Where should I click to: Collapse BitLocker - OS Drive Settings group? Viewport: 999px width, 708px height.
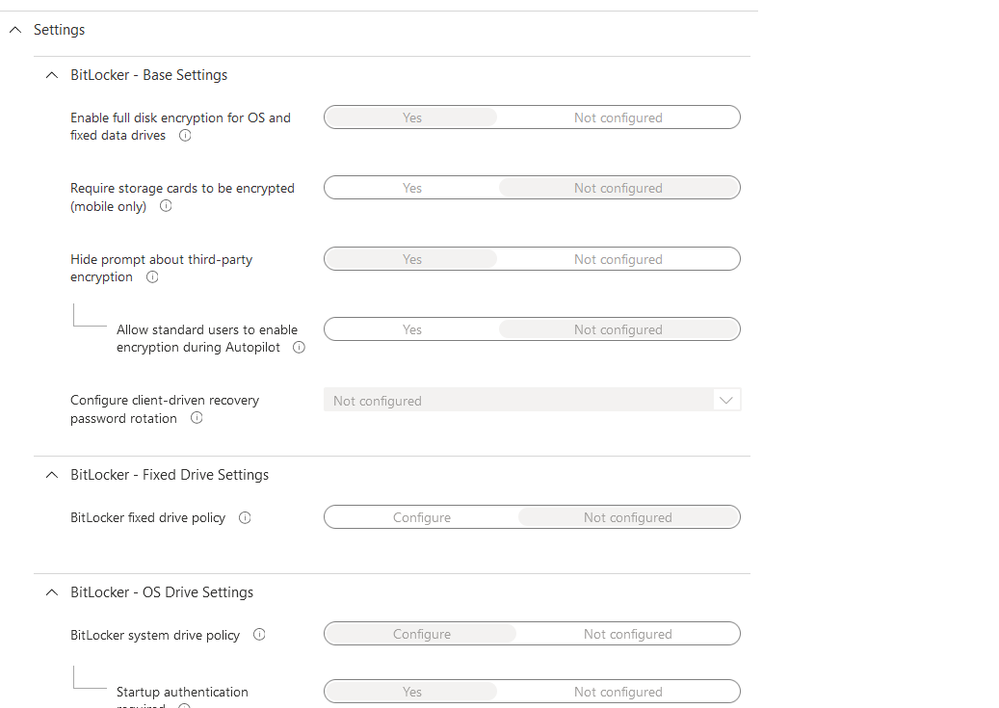52,592
